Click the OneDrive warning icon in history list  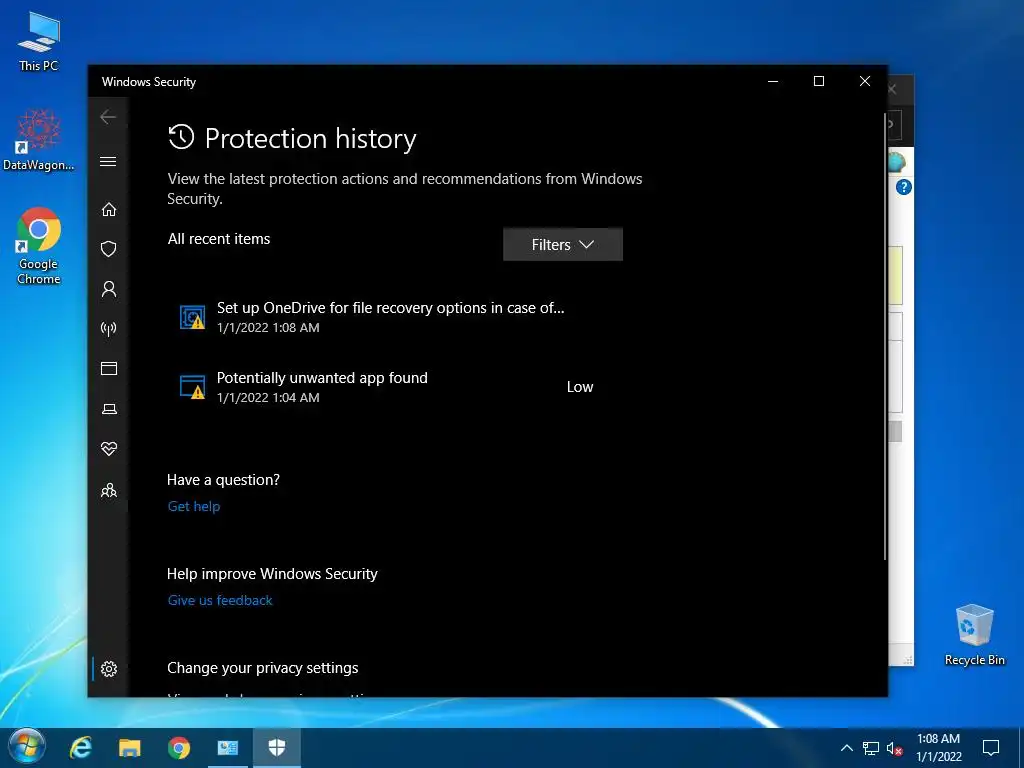point(193,317)
